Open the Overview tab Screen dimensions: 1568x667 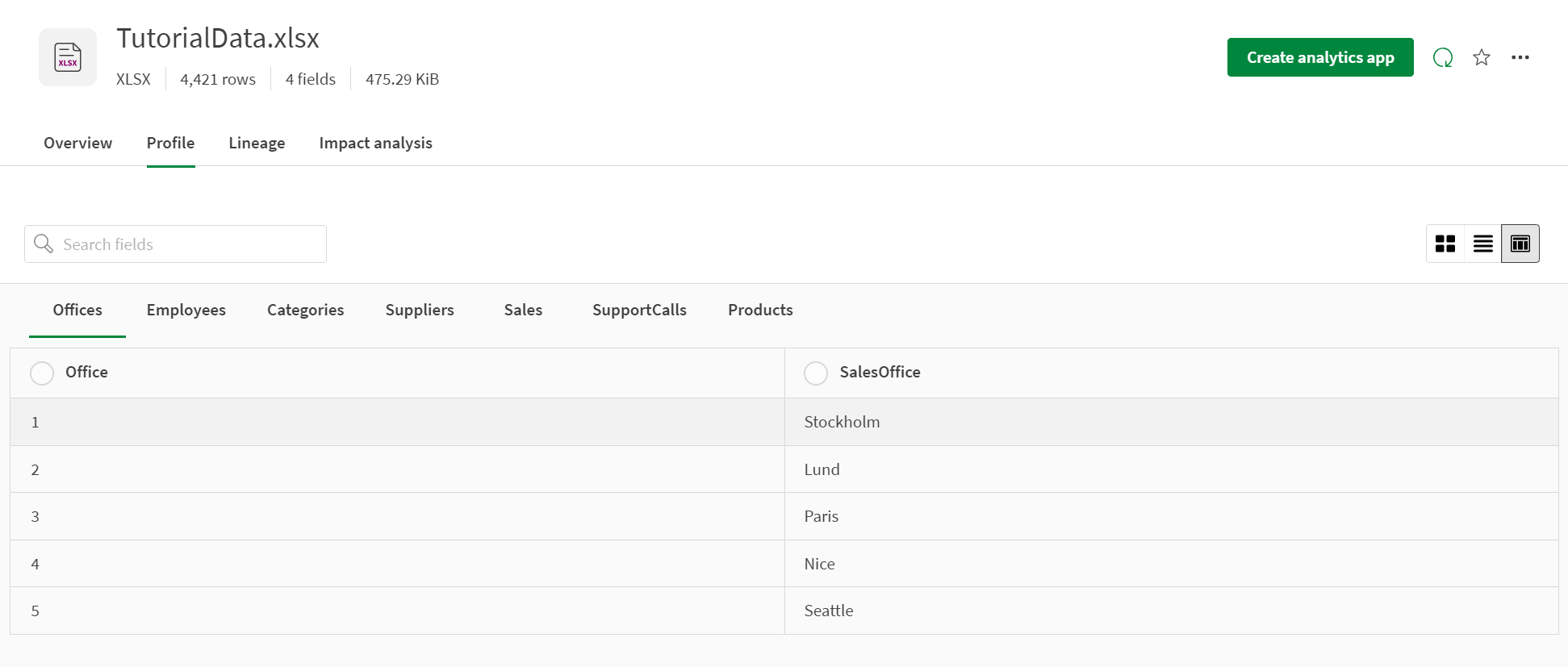point(77,143)
